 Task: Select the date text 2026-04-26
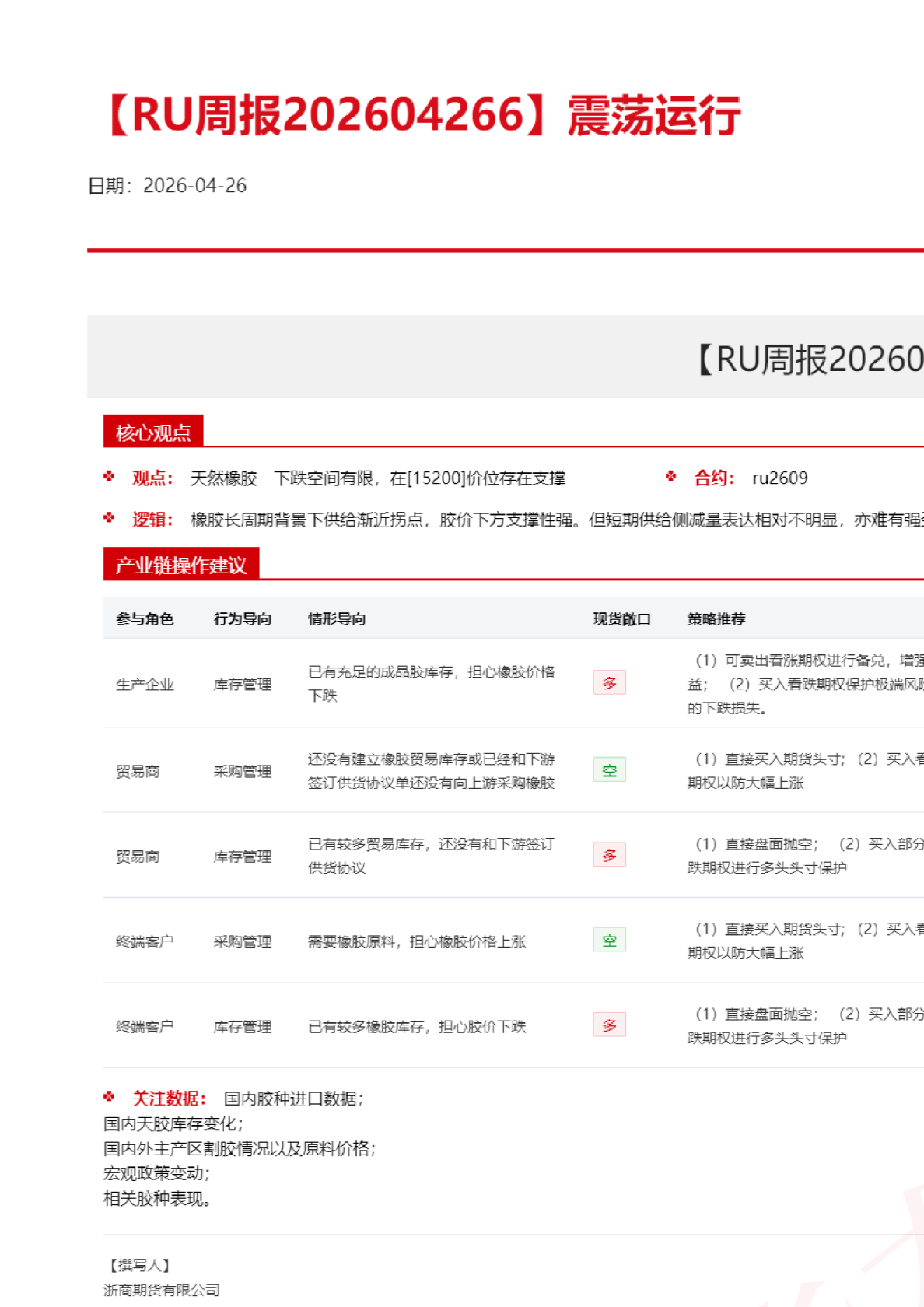coord(195,185)
